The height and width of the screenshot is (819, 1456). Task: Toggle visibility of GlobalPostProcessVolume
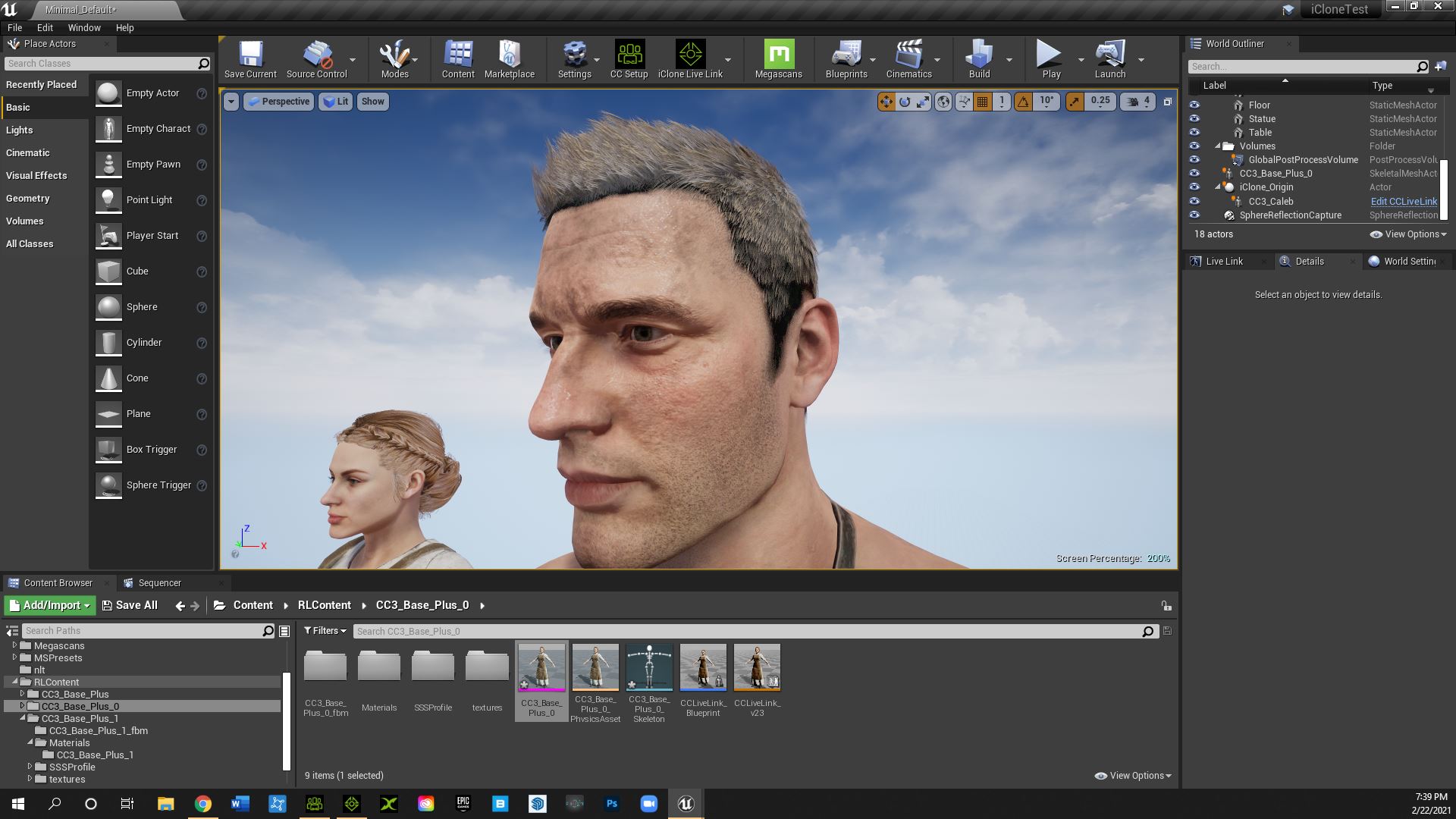point(1194,160)
